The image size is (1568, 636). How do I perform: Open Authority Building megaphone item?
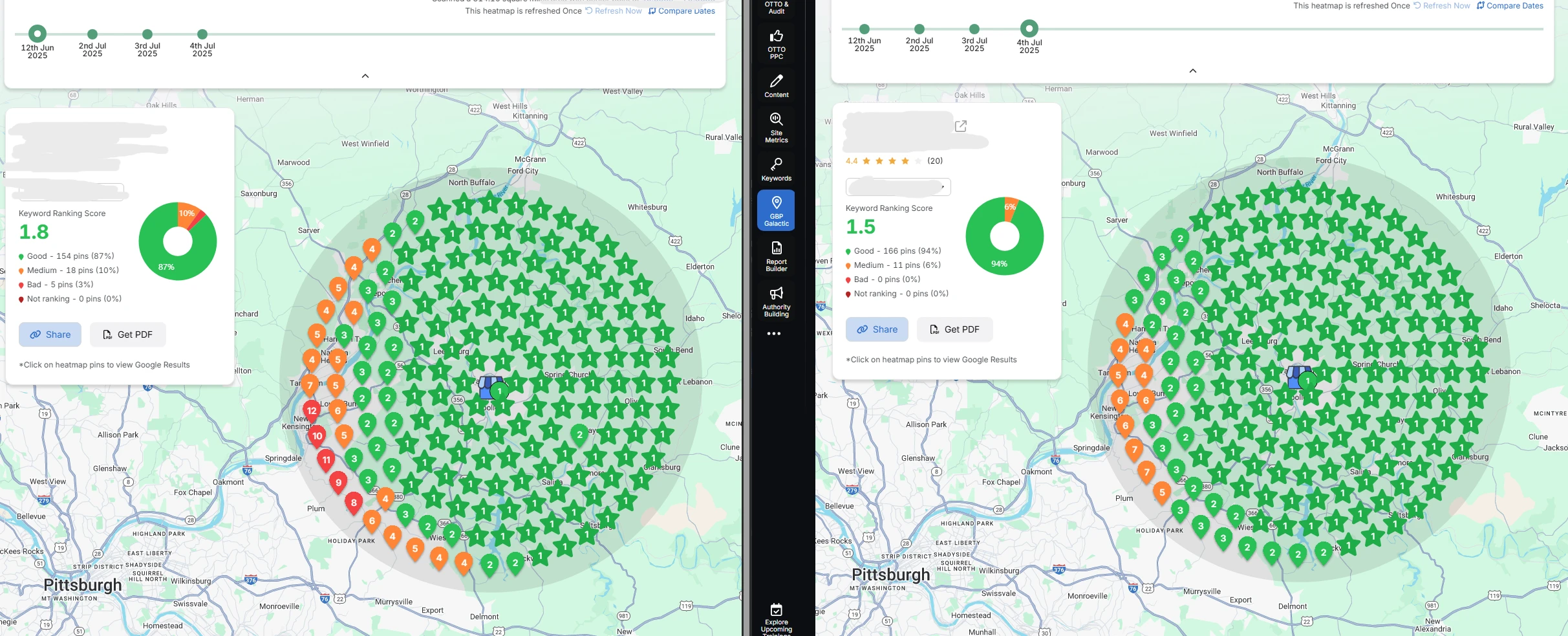776,302
